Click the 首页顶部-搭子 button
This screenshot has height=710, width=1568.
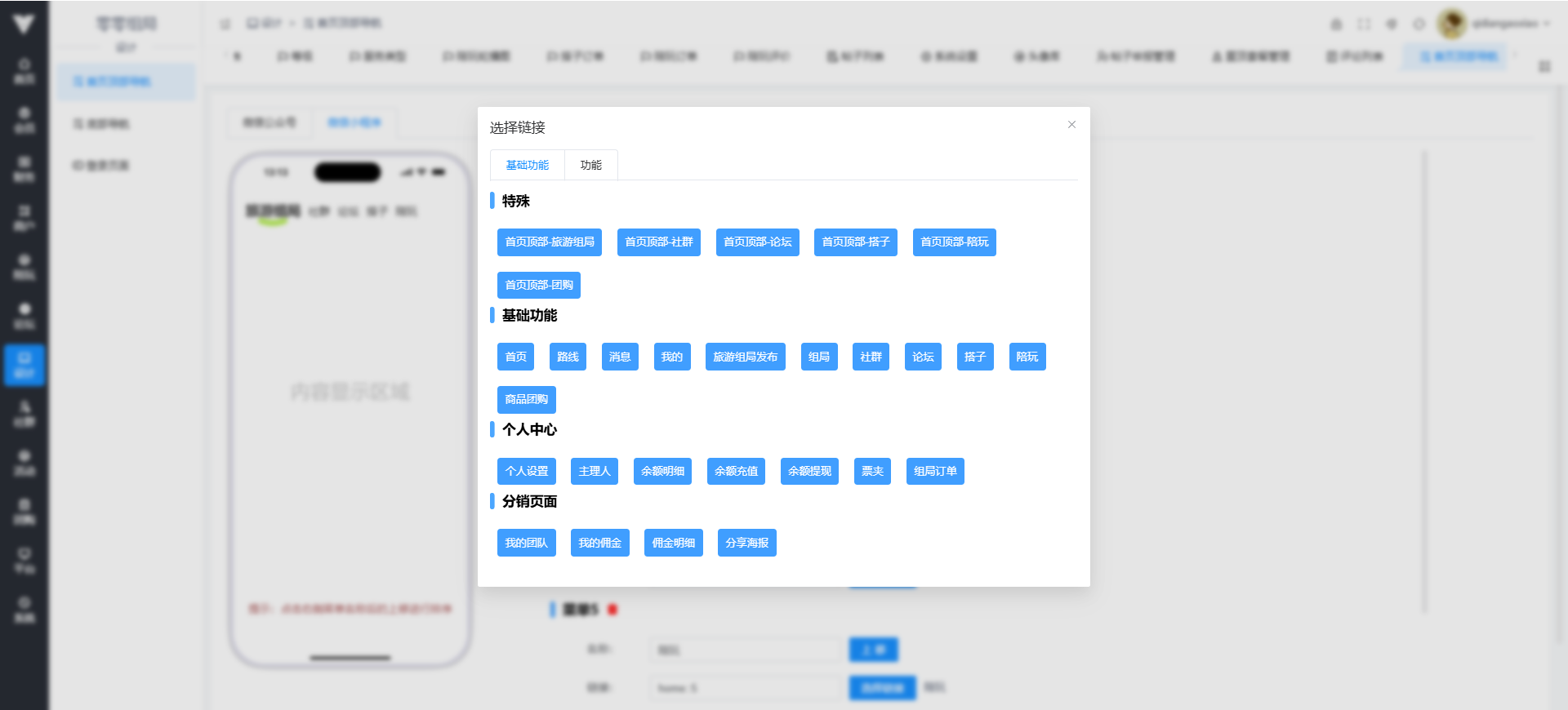click(855, 242)
